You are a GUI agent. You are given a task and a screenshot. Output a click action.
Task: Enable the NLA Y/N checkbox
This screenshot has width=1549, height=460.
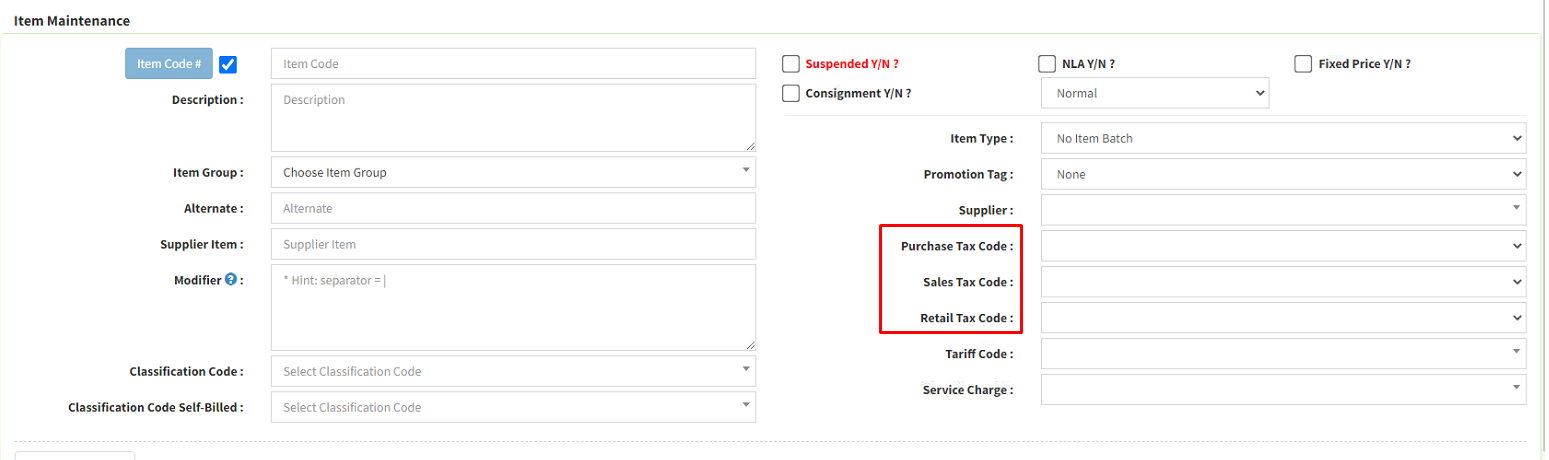click(x=1047, y=64)
